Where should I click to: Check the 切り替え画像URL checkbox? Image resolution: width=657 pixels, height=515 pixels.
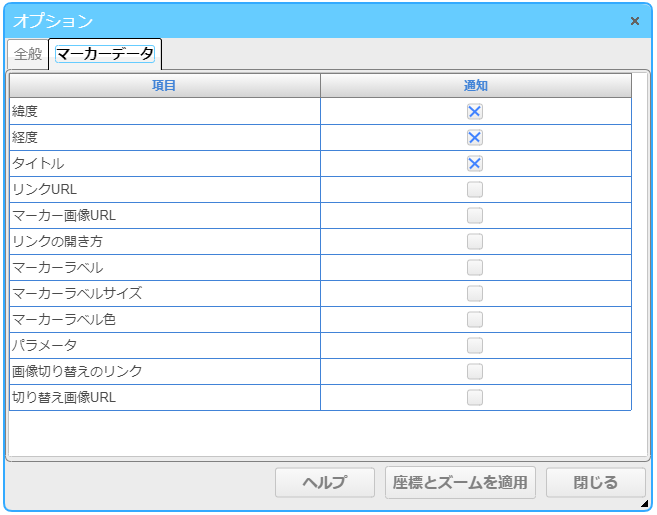(x=475, y=397)
